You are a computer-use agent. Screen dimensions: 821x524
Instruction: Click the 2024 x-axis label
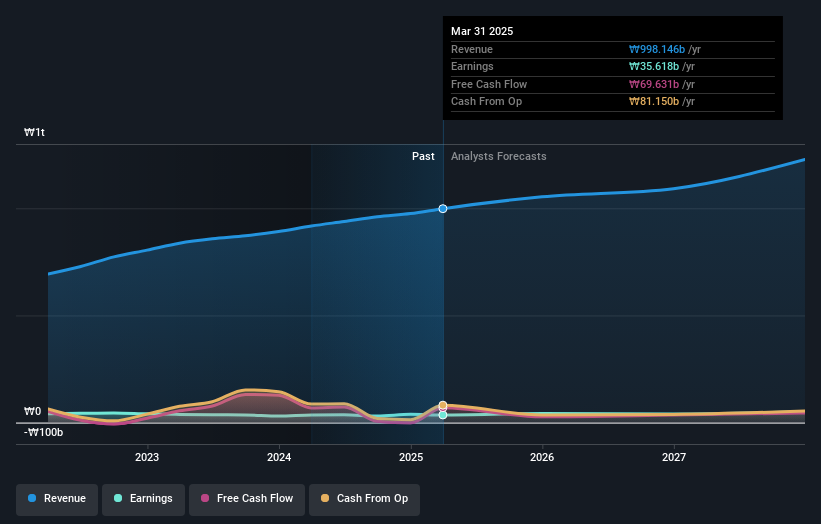(x=279, y=458)
